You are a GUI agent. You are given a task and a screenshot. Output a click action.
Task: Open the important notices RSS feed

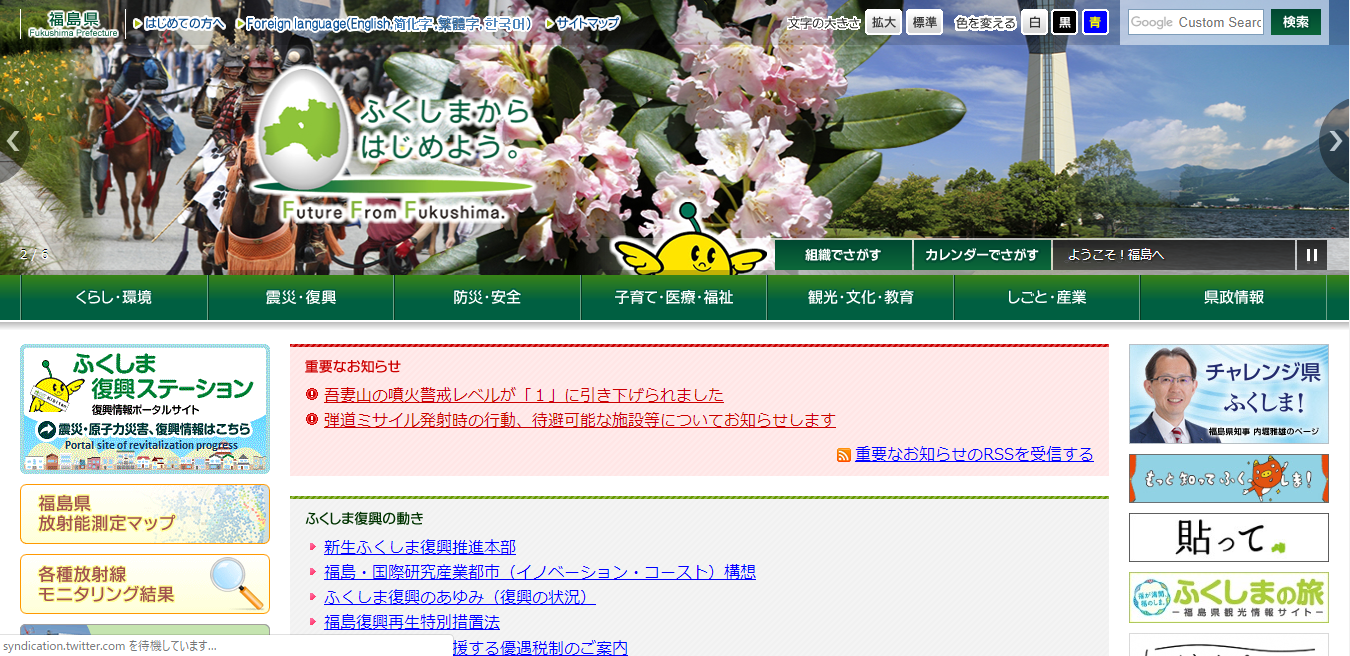973,454
